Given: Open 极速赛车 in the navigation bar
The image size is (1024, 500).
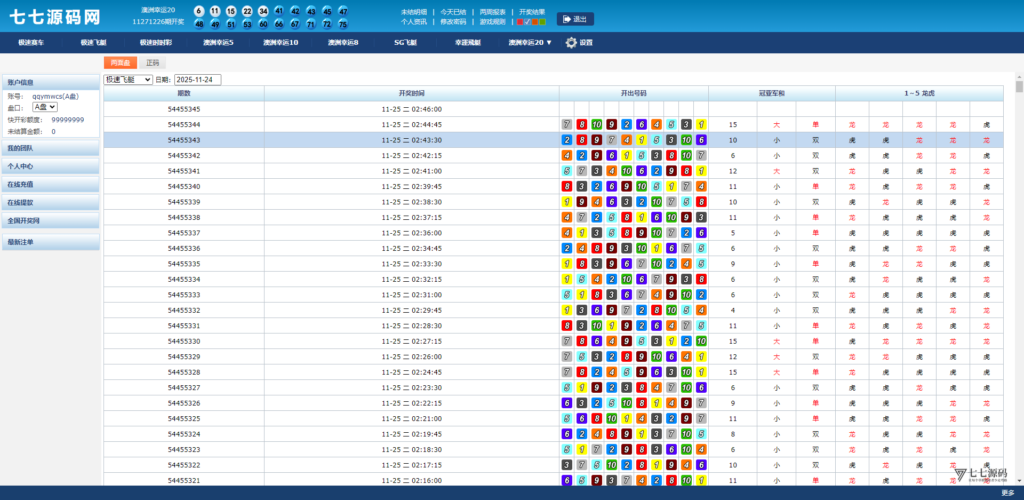Looking at the screenshot, I should (32, 43).
